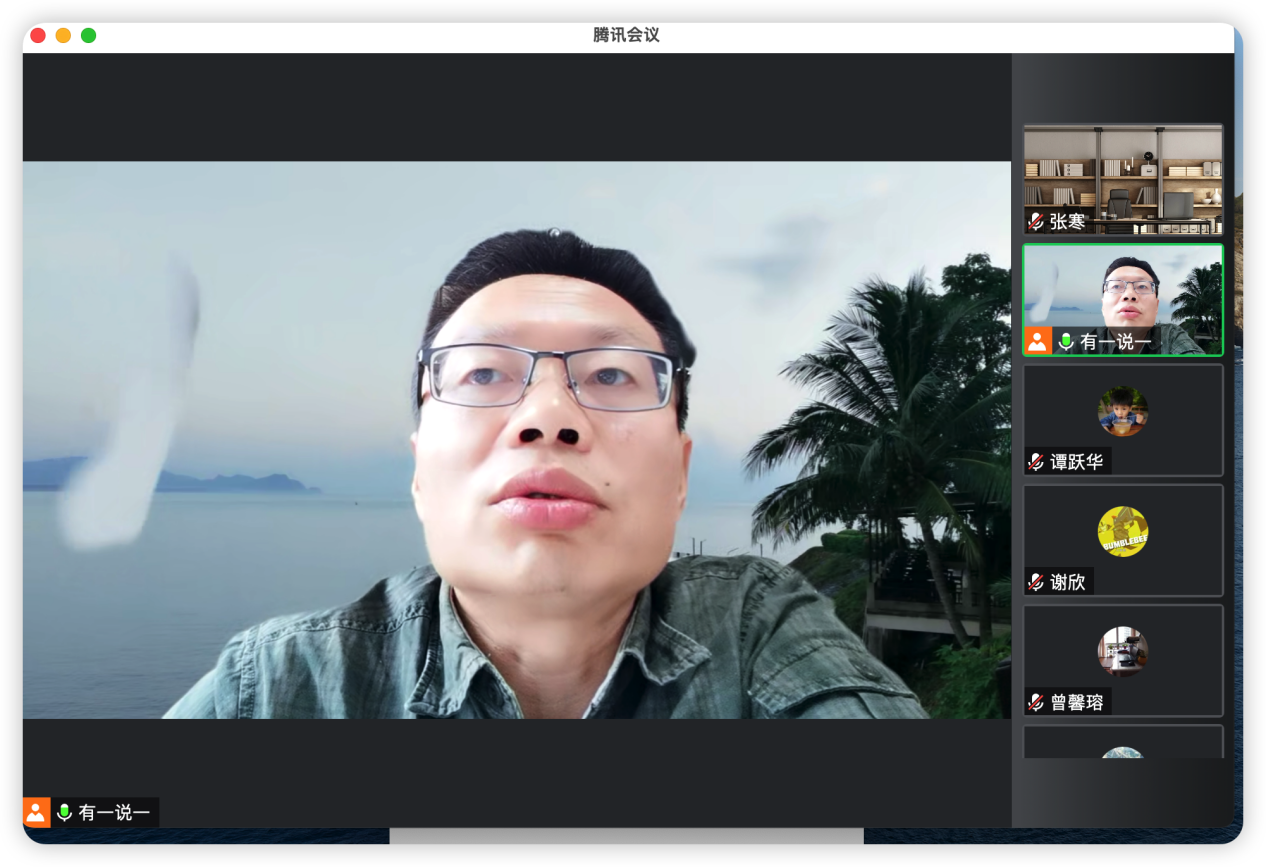Click the green microphone icon in 有一说一's thumbnail
This screenshot has height=867, width=1266.
[1066, 342]
